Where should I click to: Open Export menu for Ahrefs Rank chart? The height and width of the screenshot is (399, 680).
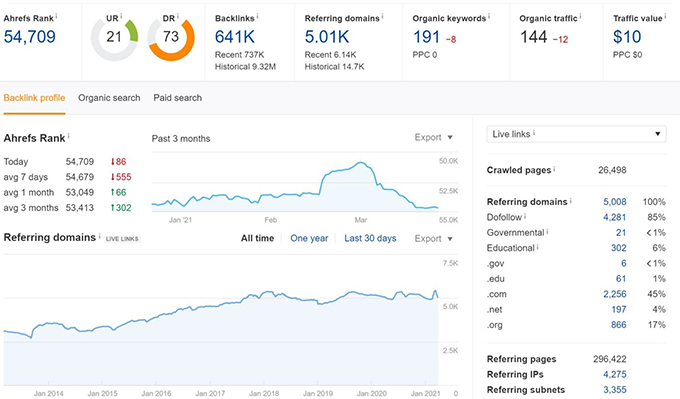click(x=433, y=137)
